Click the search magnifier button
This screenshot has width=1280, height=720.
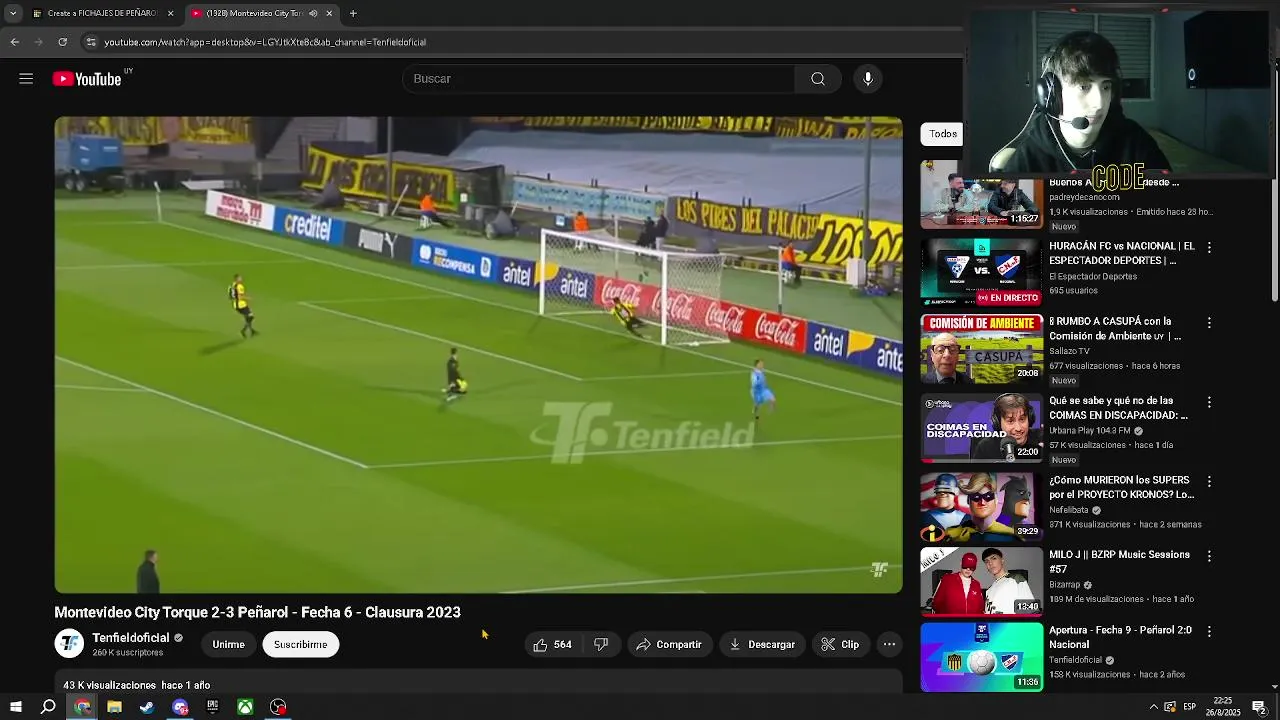coord(818,79)
